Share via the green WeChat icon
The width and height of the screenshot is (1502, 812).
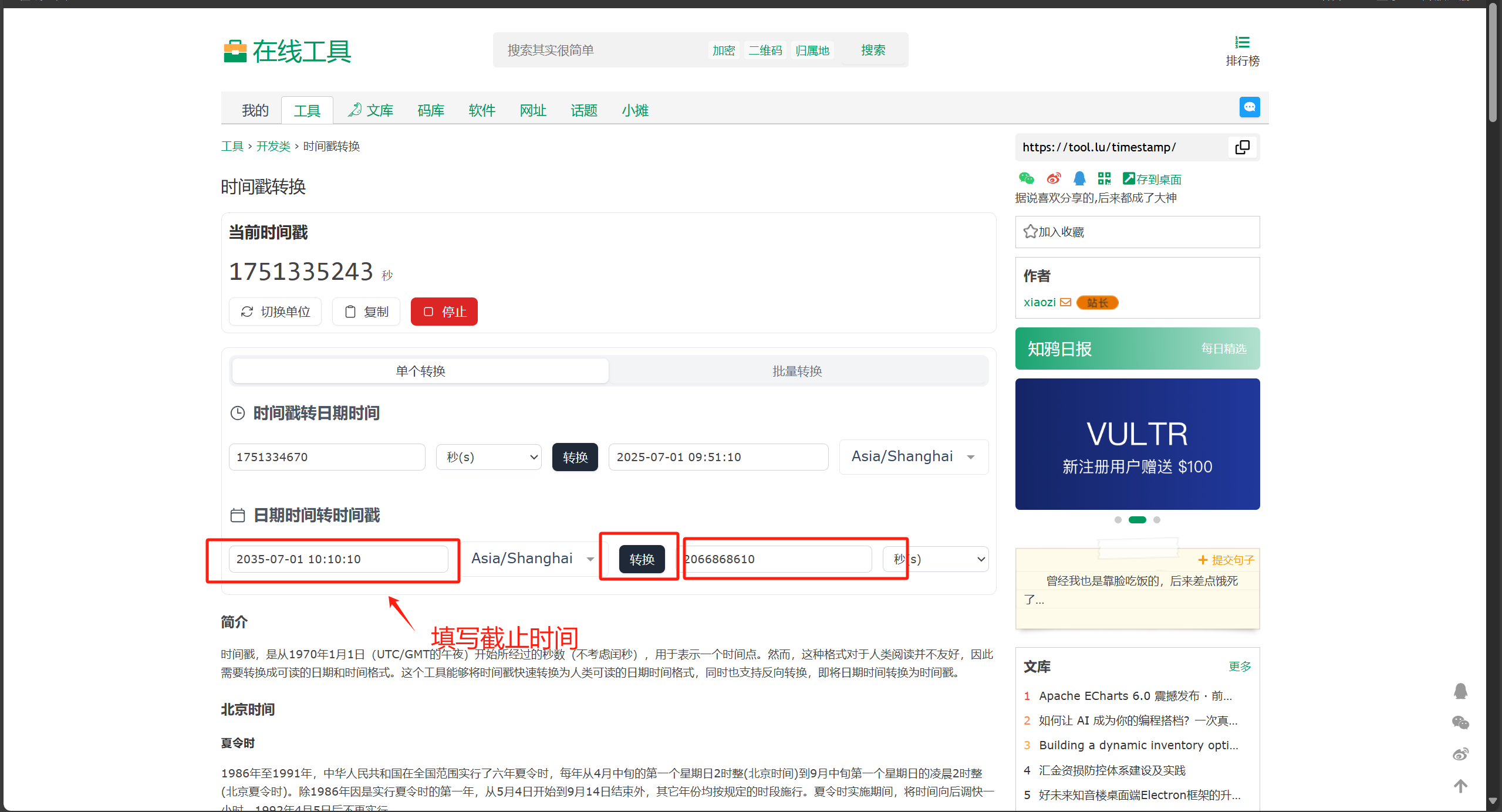(1027, 178)
